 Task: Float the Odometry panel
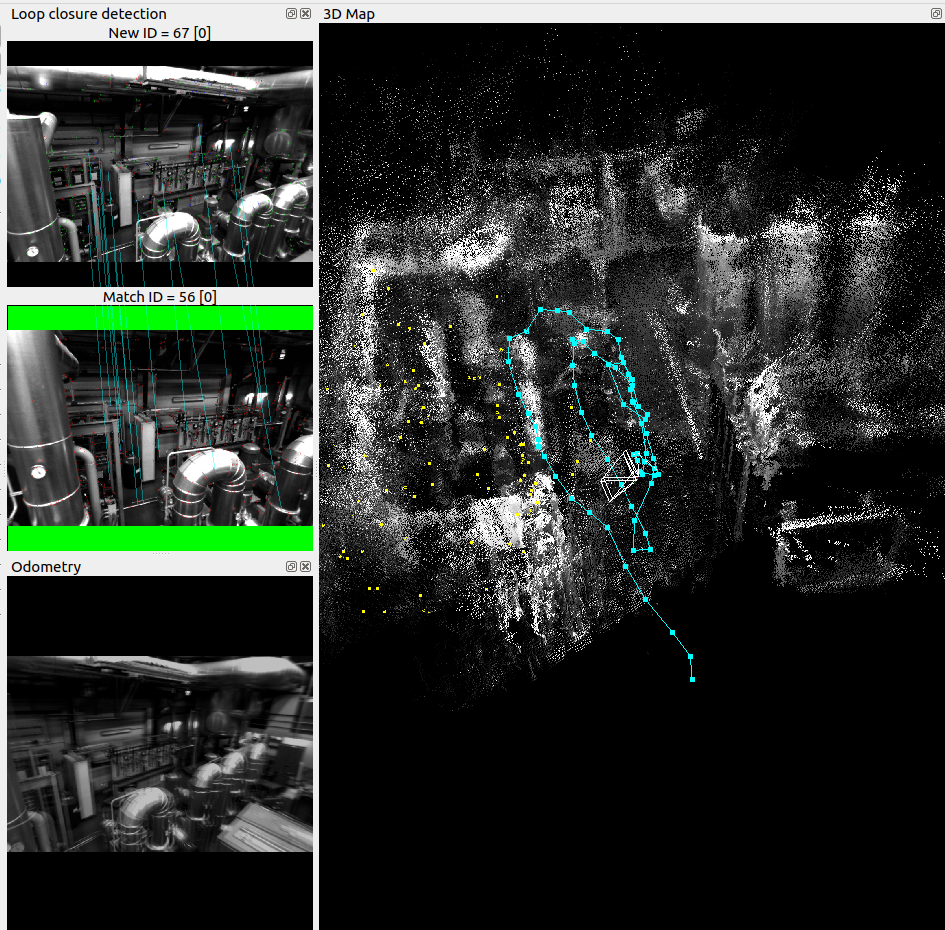click(x=291, y=566)
